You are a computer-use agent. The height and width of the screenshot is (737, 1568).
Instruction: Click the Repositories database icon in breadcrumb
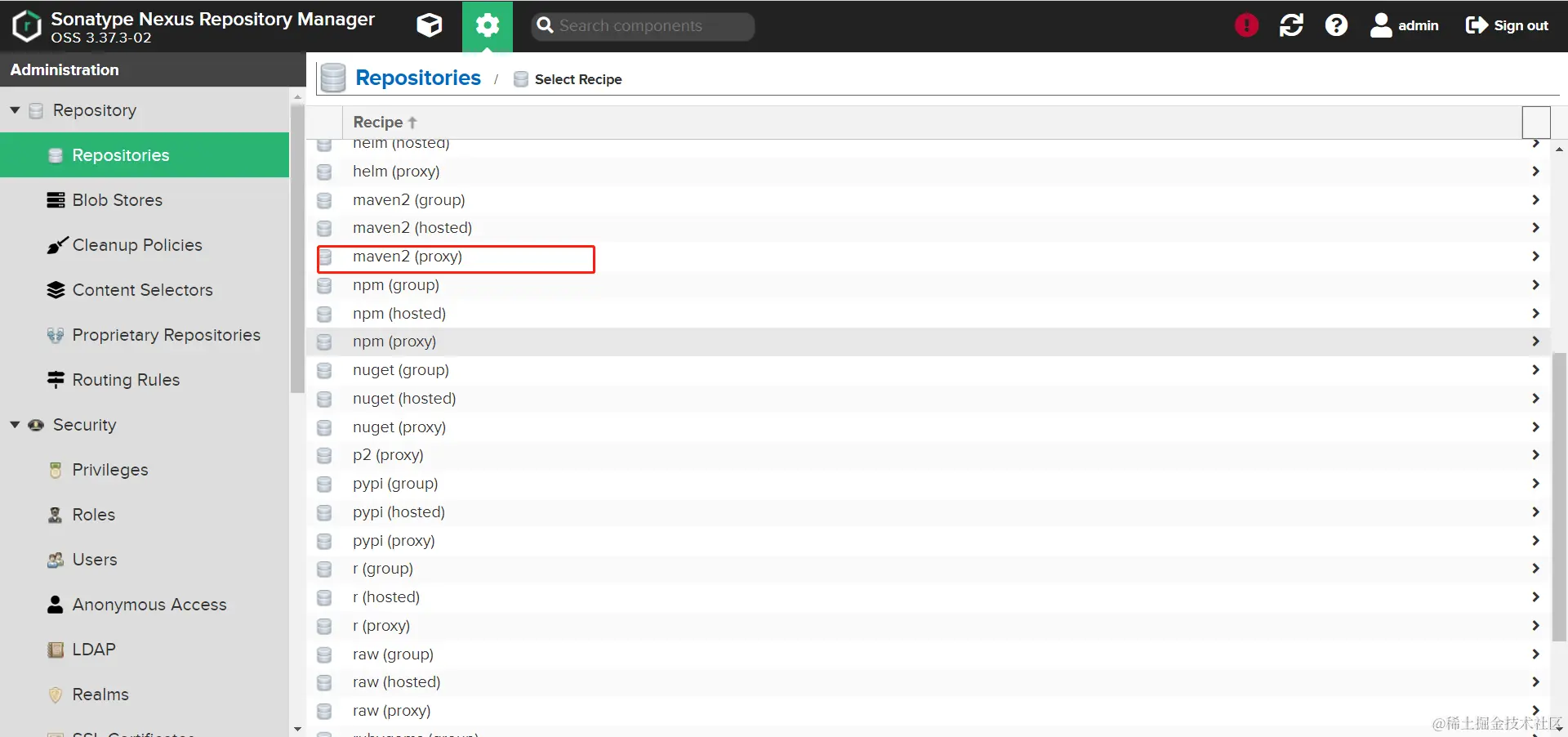[332, 78]
